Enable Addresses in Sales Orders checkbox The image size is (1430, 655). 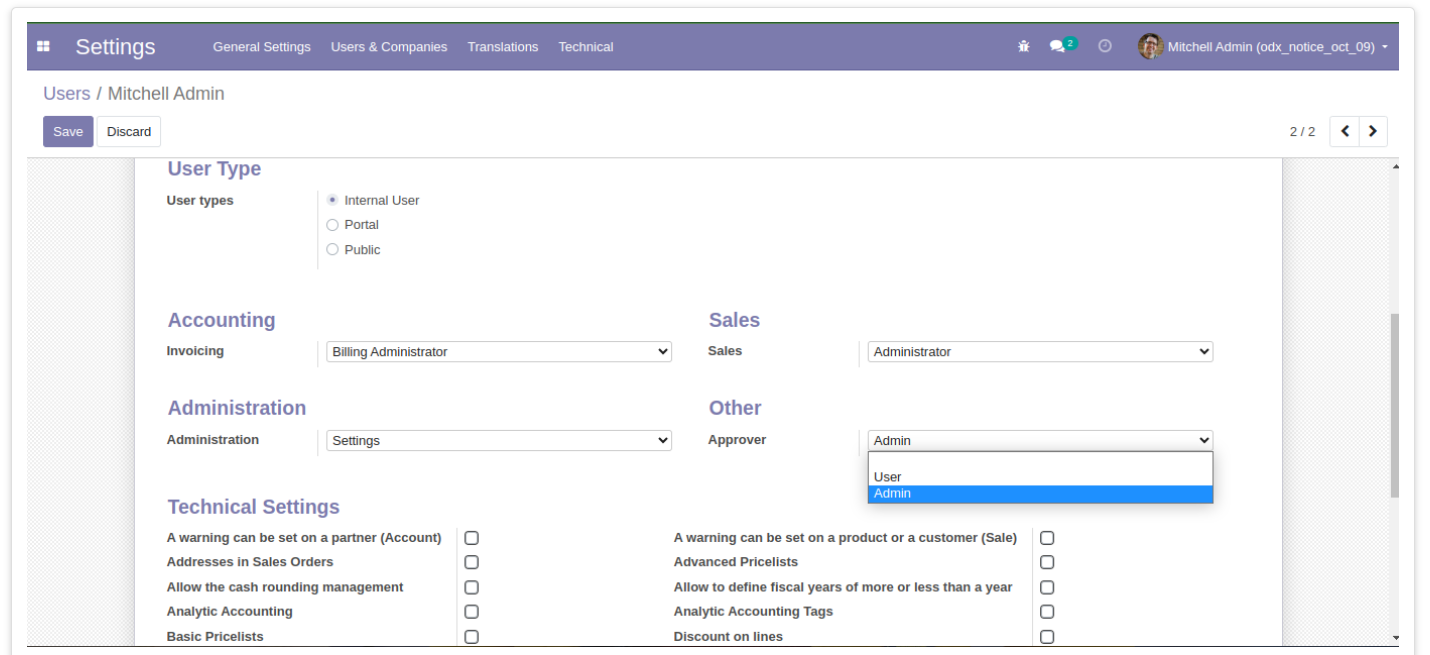472,562
